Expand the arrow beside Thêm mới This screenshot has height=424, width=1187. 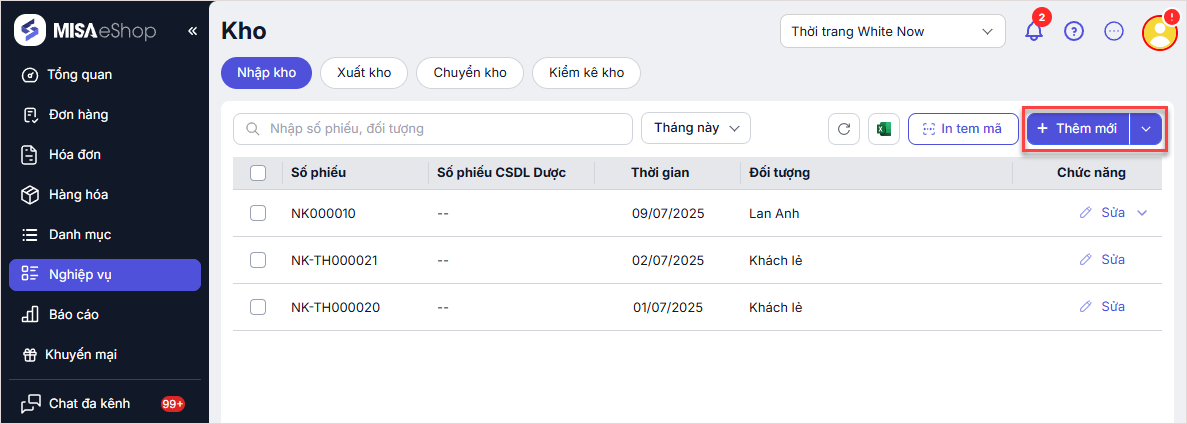coord(1146,129)
